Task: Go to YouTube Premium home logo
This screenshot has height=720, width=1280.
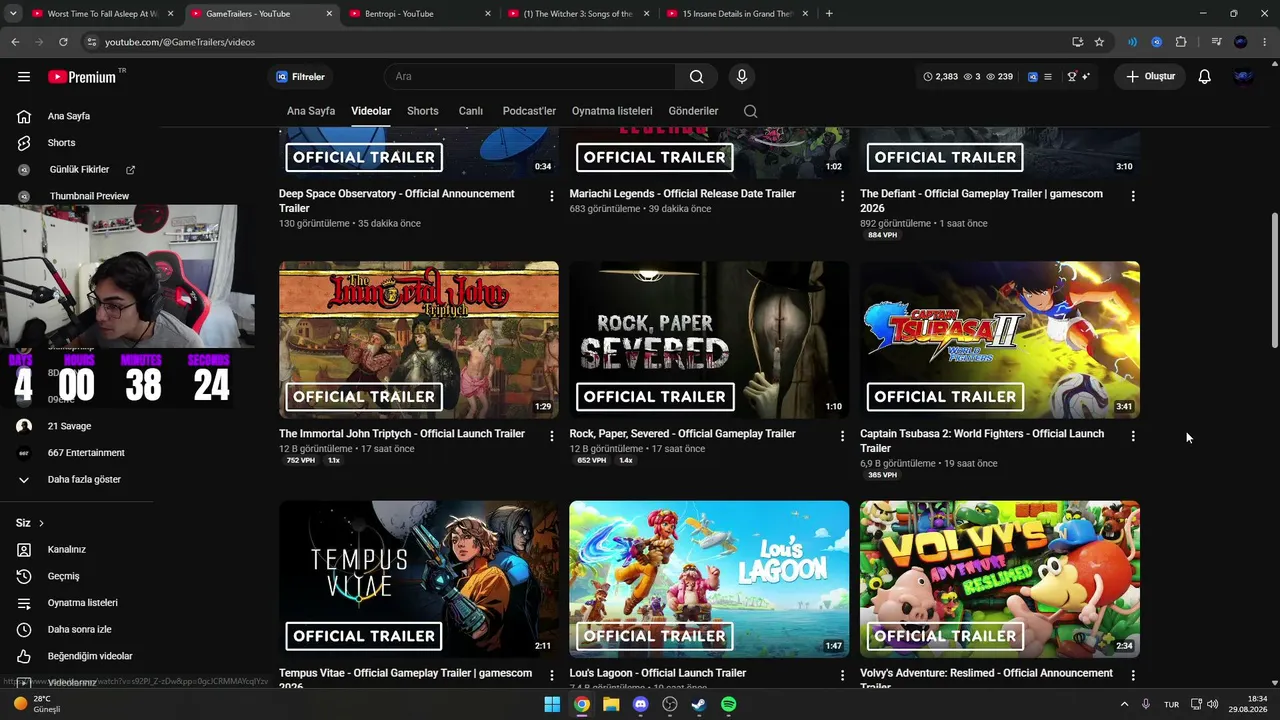Action: tap(82, 77)
